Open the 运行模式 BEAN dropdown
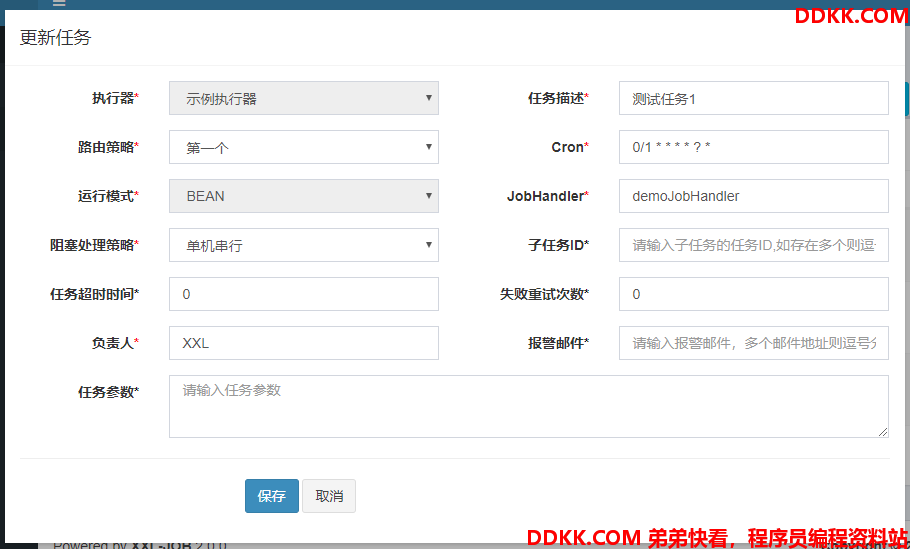This screenshot has height=549, width=910. point(303,196)
